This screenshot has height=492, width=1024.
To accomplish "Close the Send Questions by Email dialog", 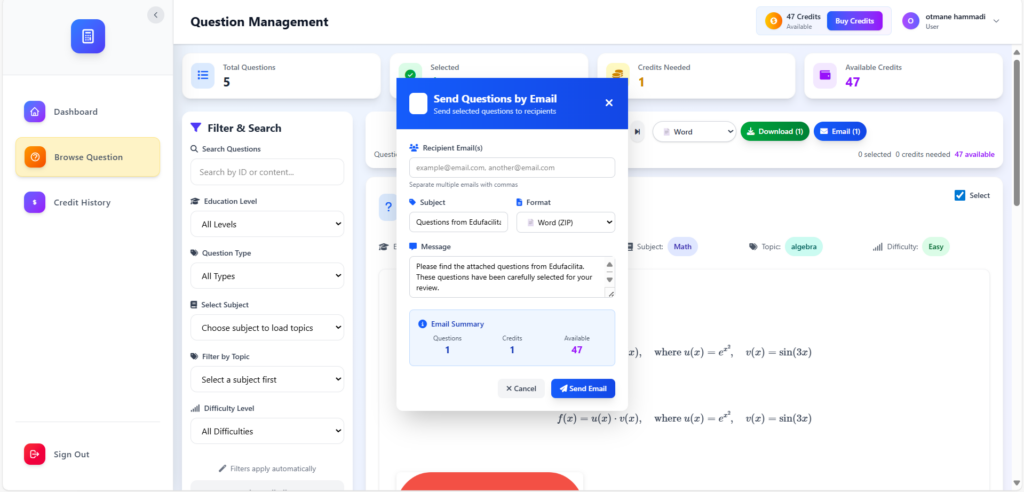I will [609, 103].
